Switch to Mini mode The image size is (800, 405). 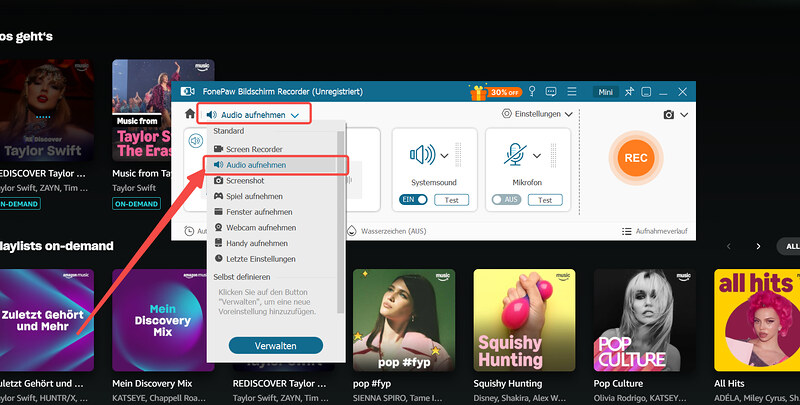pyautogui.click(x=606, y=92)
